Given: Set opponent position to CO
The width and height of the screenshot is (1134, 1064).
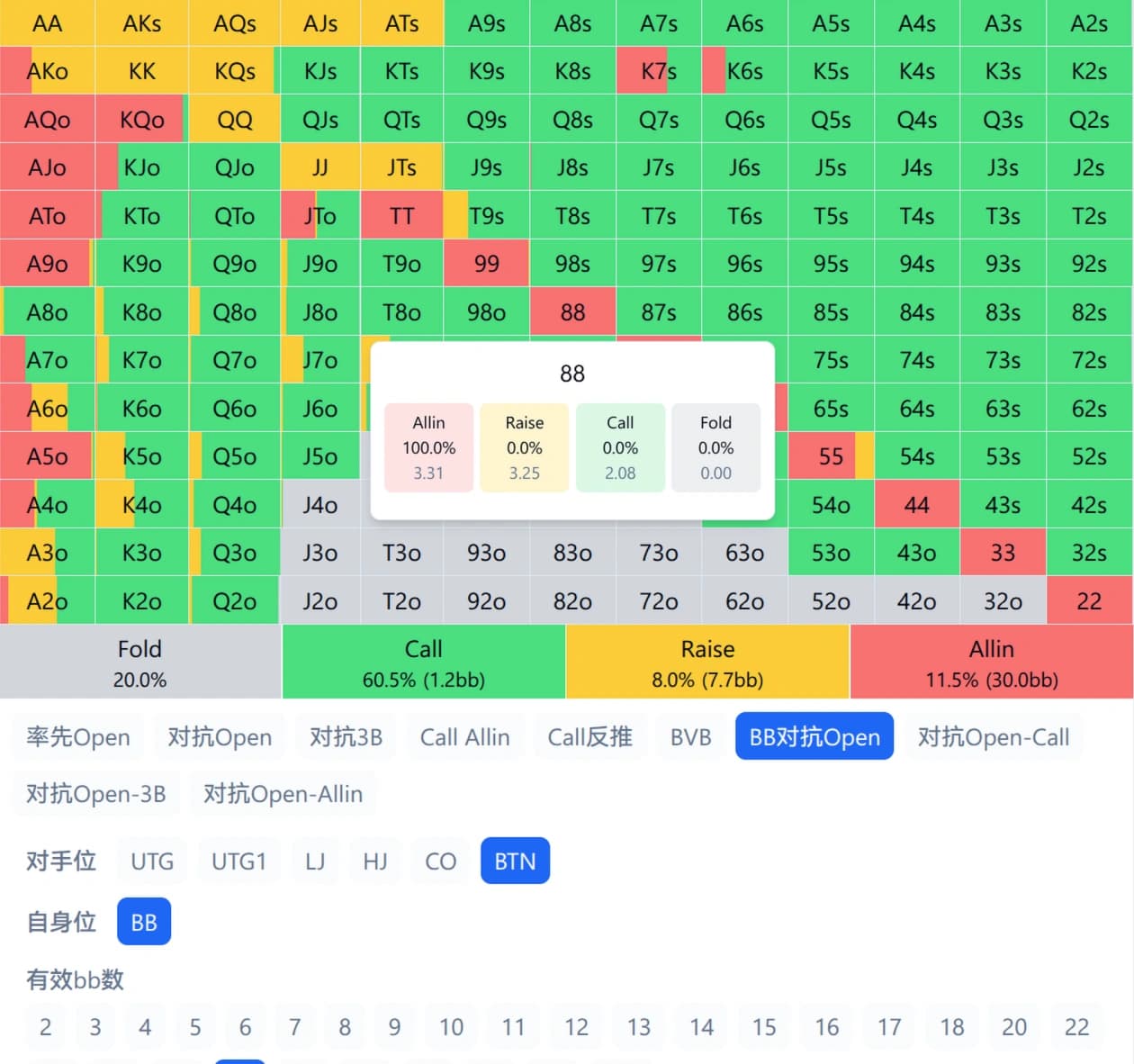Looking at the screenshot, I should click(440, 861).
